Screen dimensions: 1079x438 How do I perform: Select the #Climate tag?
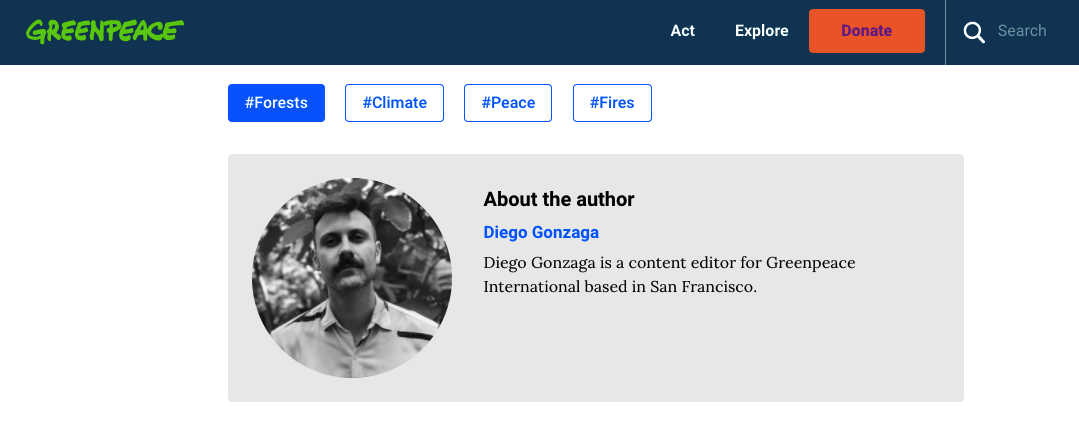point(394,103)
